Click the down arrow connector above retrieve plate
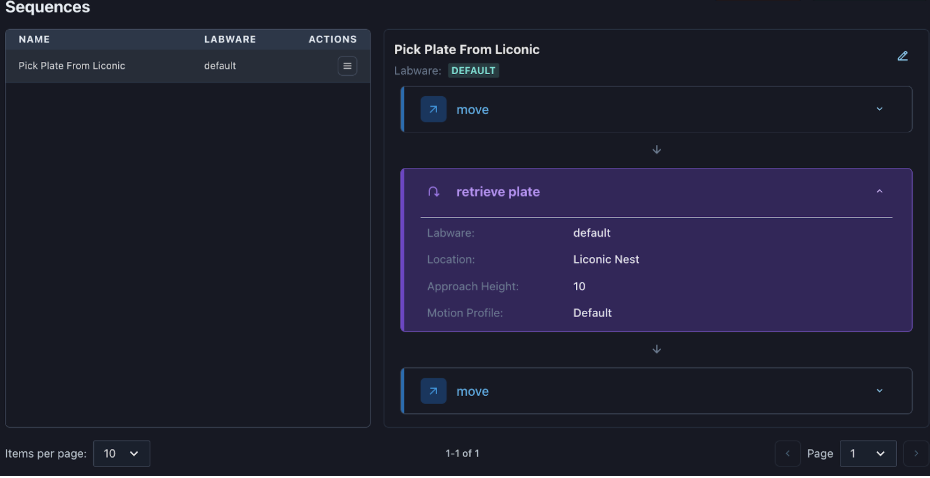The height and width of the screenshot is (478, 930). click(x=657, y=150)
